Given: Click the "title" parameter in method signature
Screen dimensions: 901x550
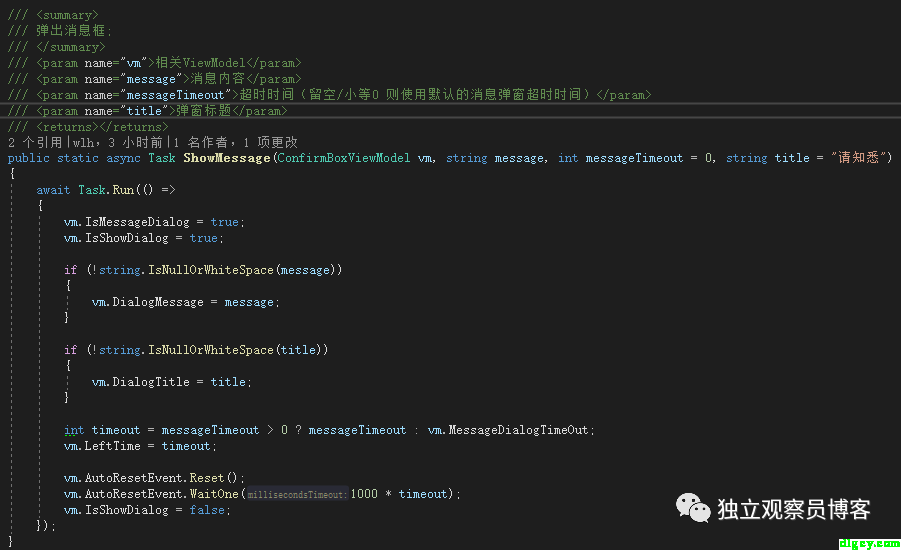Looking at the screenshot, I should (x=792, y=158).
